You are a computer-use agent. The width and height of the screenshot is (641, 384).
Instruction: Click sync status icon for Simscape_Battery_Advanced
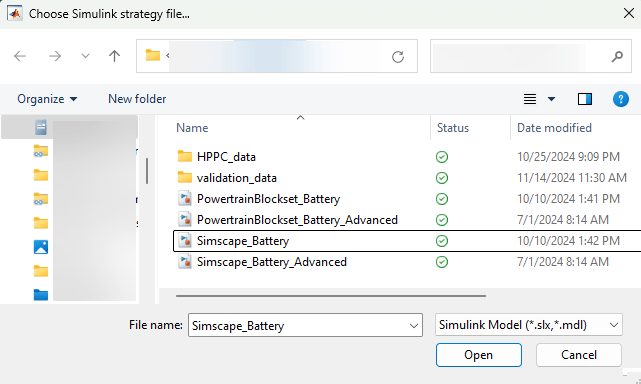pyautogui.click(x=442, y=262)
